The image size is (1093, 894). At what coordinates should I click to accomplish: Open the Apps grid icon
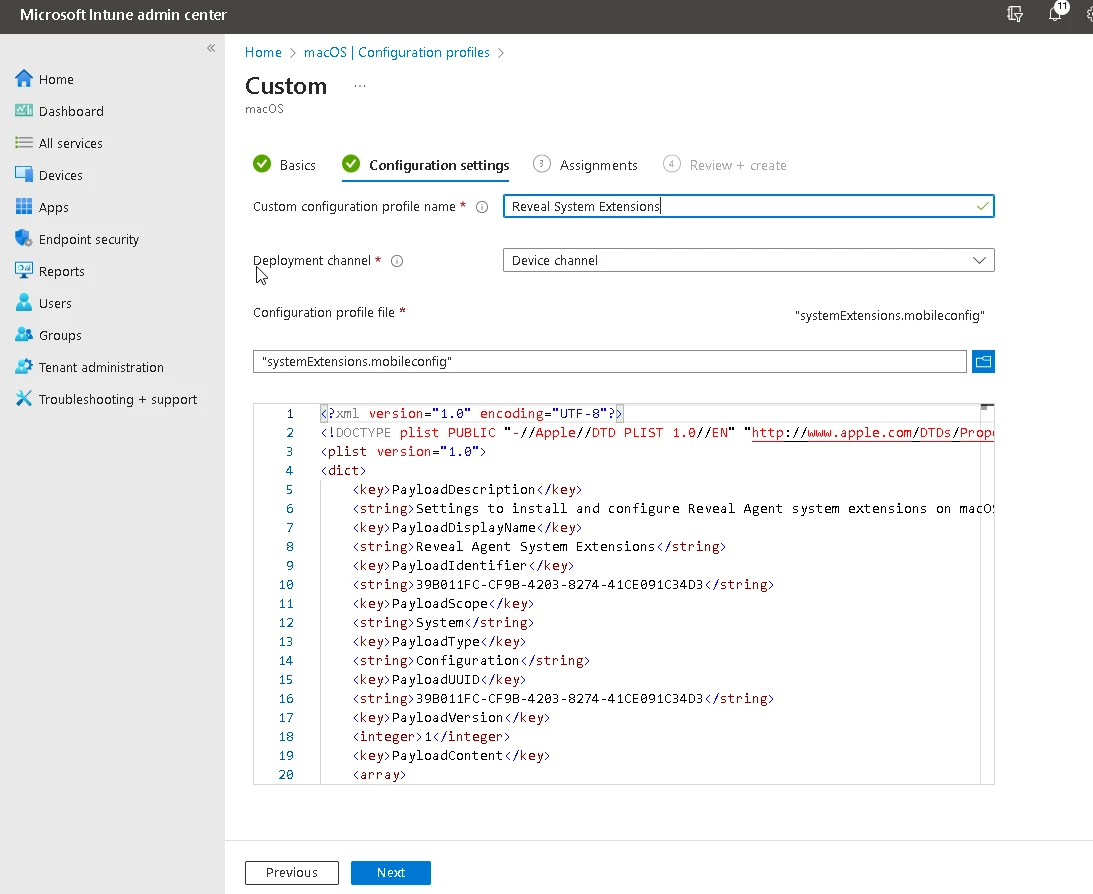(24, 207)
